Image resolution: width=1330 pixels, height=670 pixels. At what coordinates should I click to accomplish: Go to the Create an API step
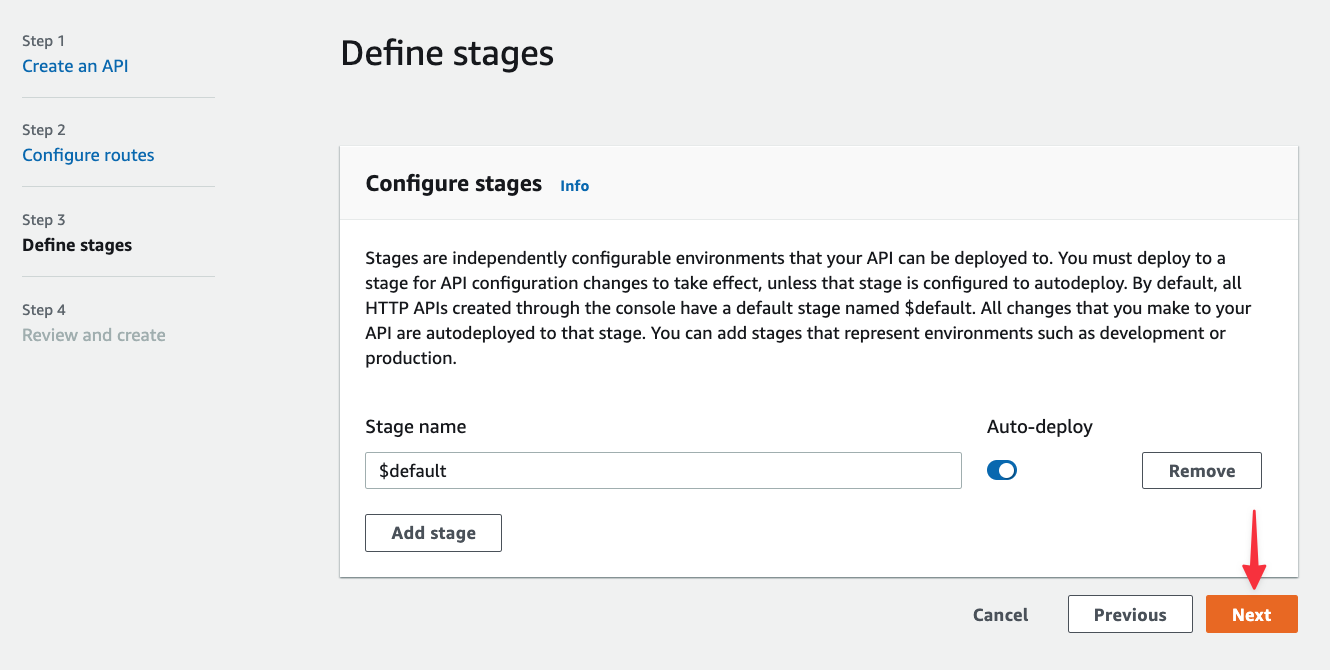75,66
